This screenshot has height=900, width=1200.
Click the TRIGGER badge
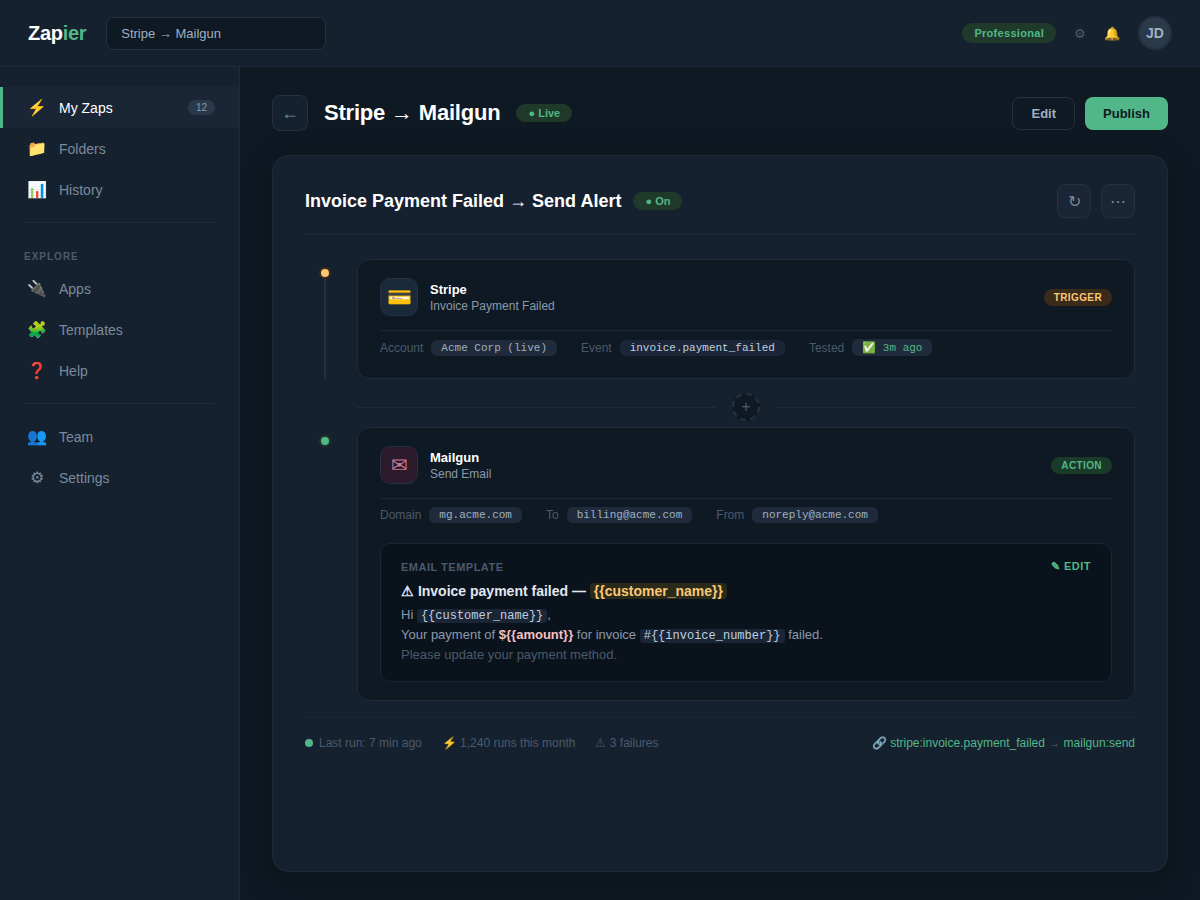click(1078, 297)
